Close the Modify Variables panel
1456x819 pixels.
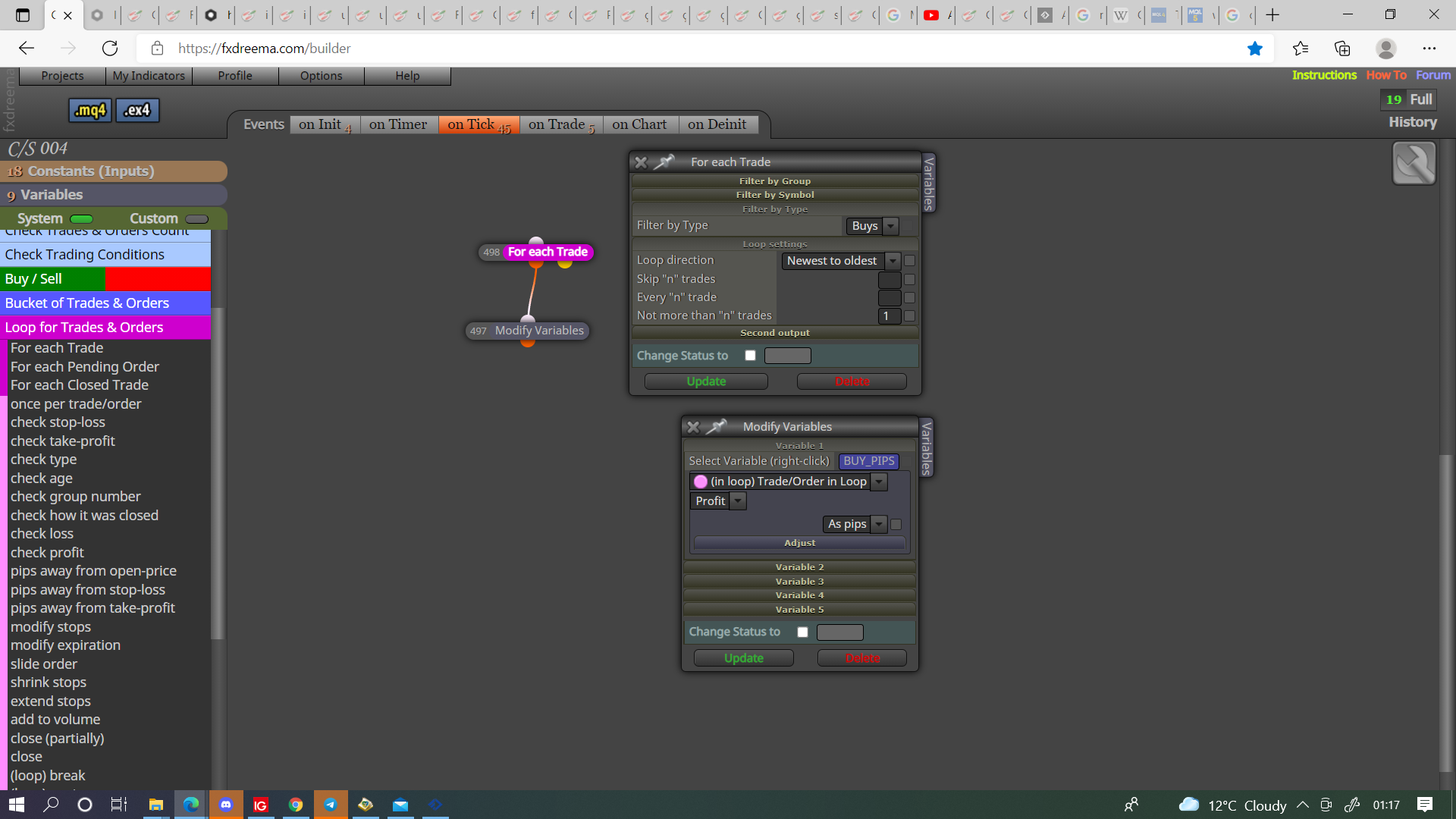point(693,427)
